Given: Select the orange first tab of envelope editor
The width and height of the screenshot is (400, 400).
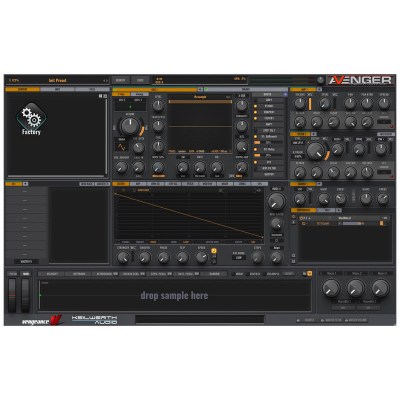Looking at the screenshot, I should click(x=121, y=184).
